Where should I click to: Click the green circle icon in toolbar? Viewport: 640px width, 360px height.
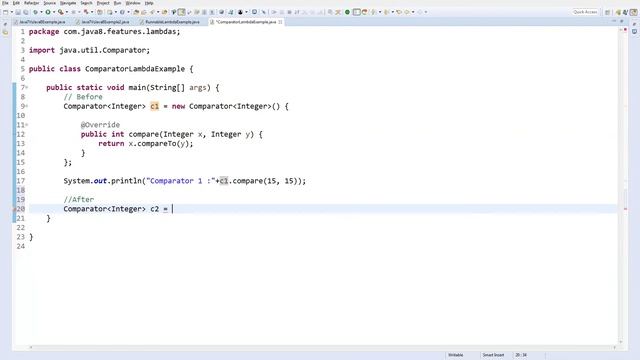[x=347, y=12]
